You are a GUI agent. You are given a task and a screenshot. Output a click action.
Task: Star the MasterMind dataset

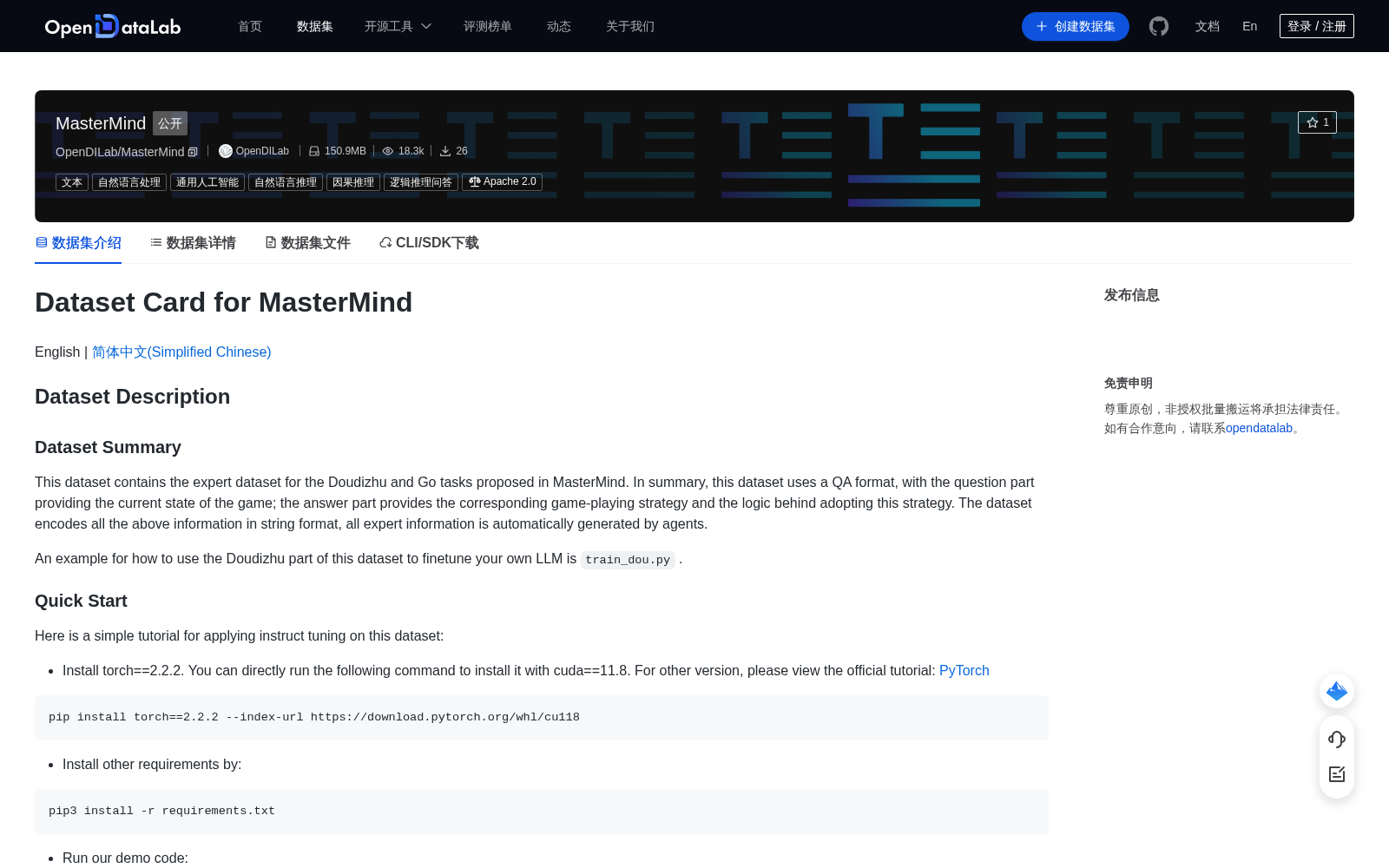tap(1317, 122)
